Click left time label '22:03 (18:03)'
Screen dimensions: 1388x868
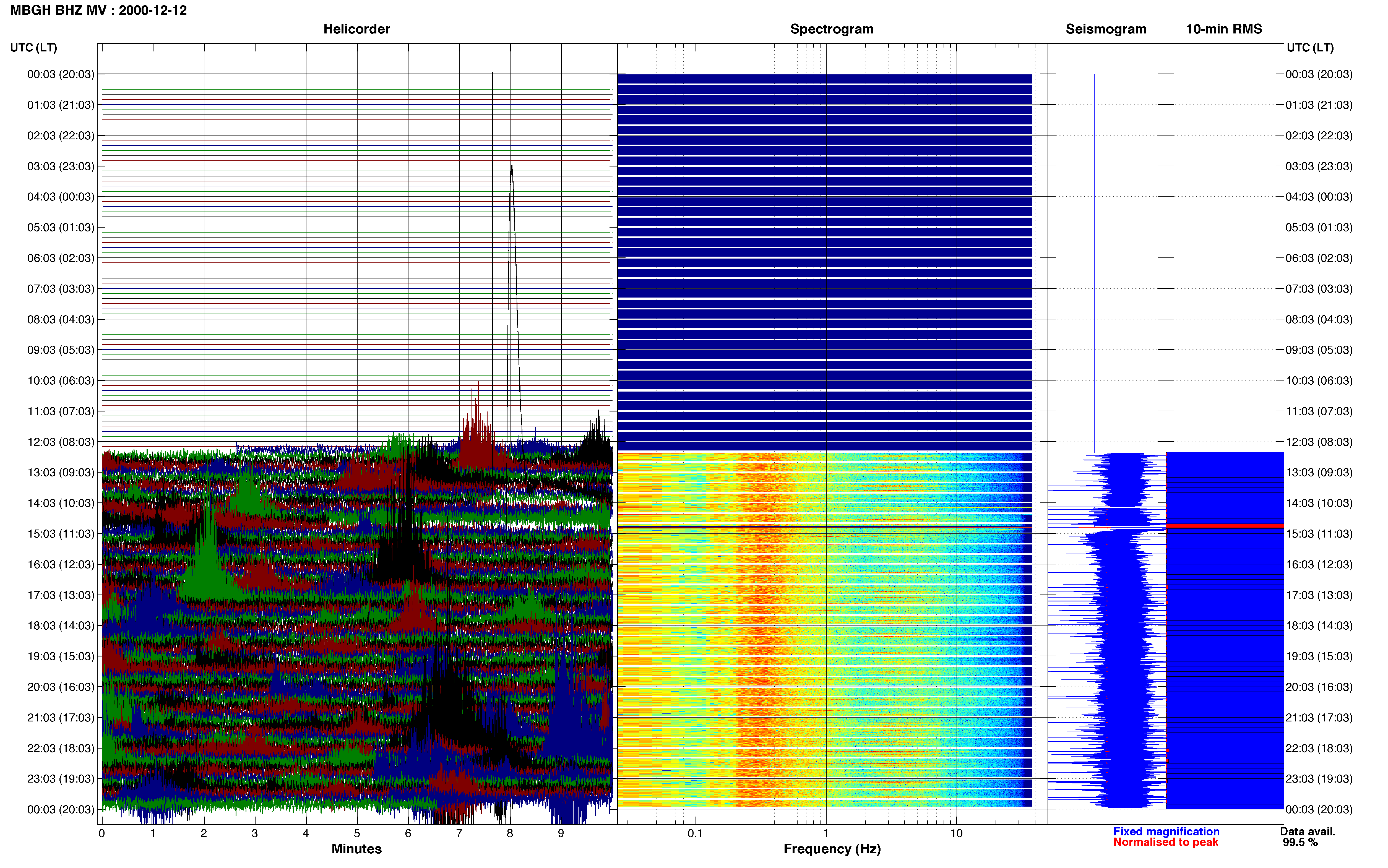tap(61, 748)
